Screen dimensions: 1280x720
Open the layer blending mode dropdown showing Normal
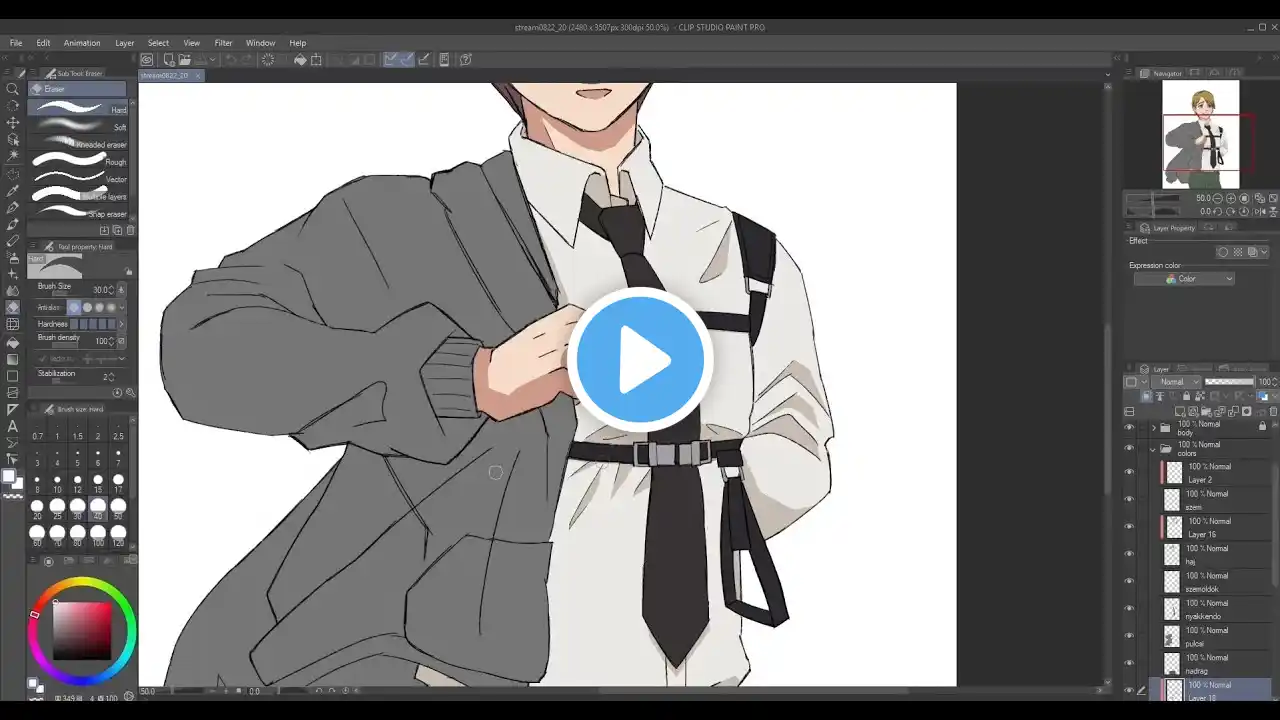pyautogui.click(x=1177, y=382)
